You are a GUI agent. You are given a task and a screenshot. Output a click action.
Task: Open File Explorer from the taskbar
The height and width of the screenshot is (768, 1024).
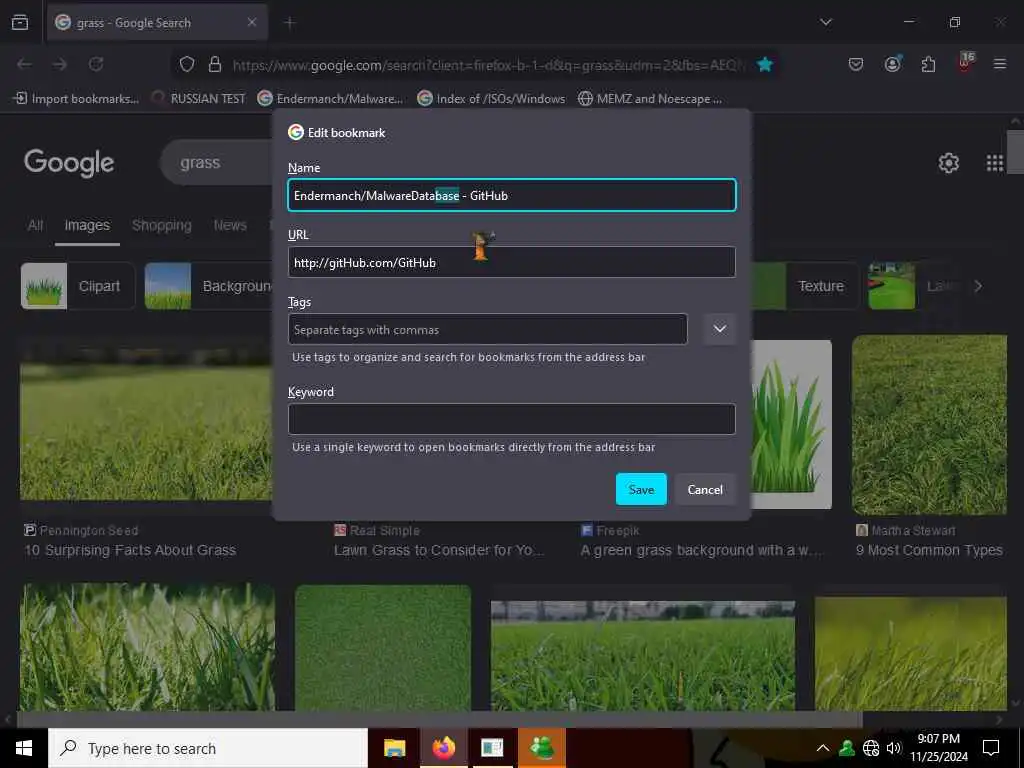pos(394,748)
